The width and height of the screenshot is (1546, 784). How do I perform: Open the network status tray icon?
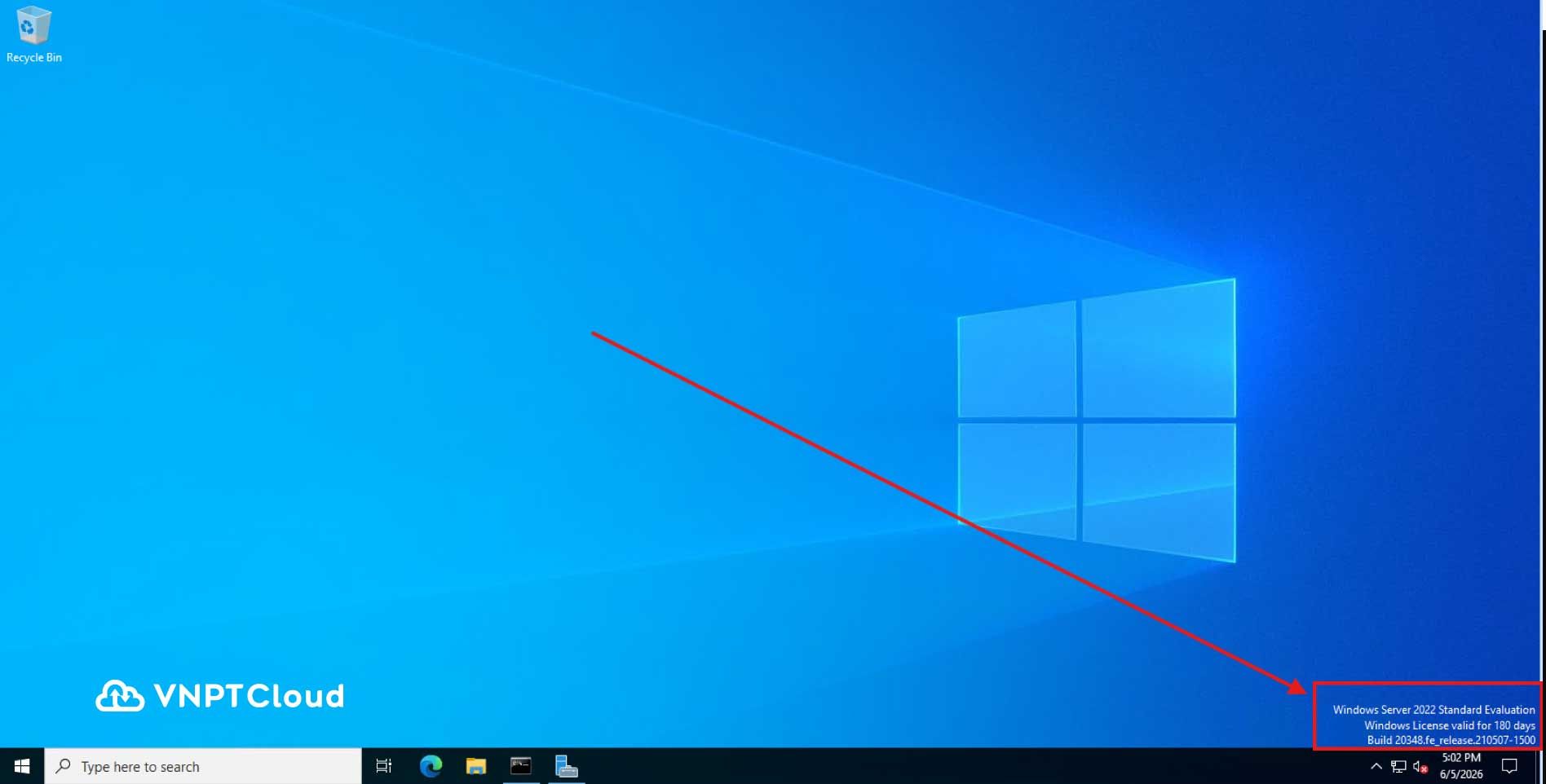[1398, 766]
